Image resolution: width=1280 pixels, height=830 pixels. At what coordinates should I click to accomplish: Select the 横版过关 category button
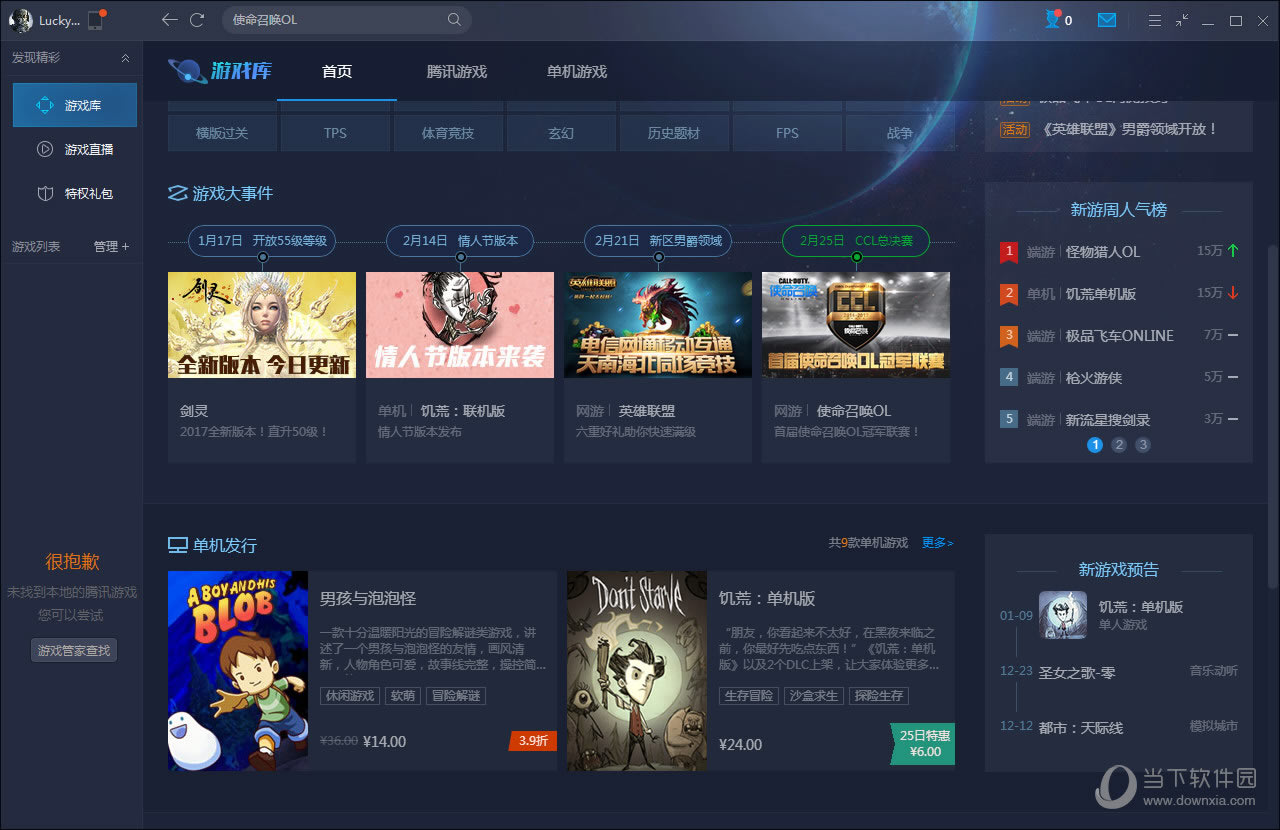[222, 133]
